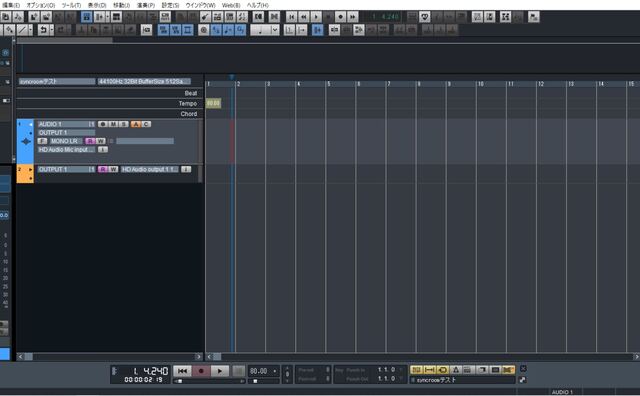Toggle the orange A button on AUDIO 1
Screen dimensions: 640x396
(136, 124)
